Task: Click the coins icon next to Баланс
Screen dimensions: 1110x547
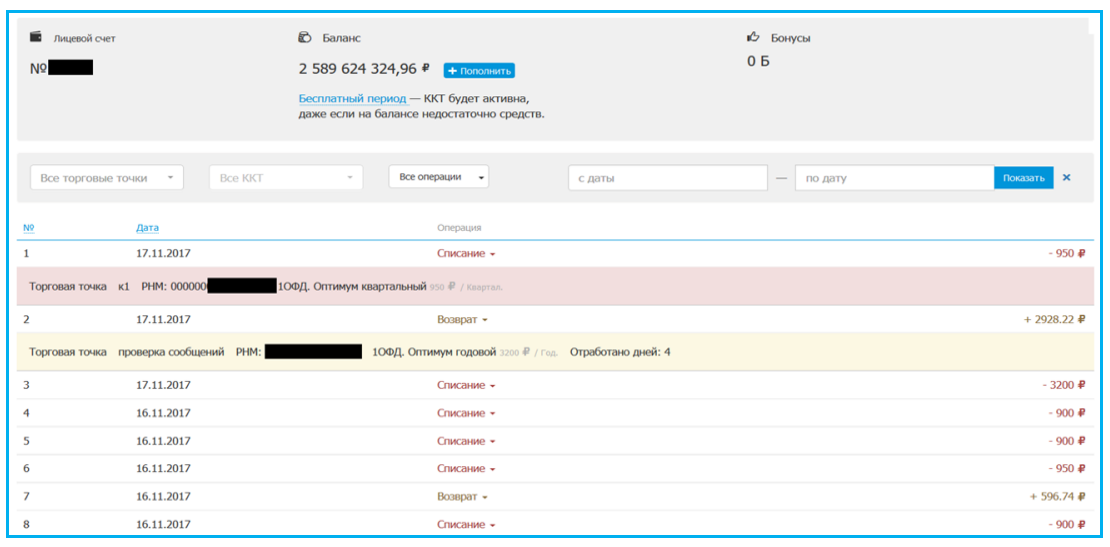Action: click(x=305, y=37)
